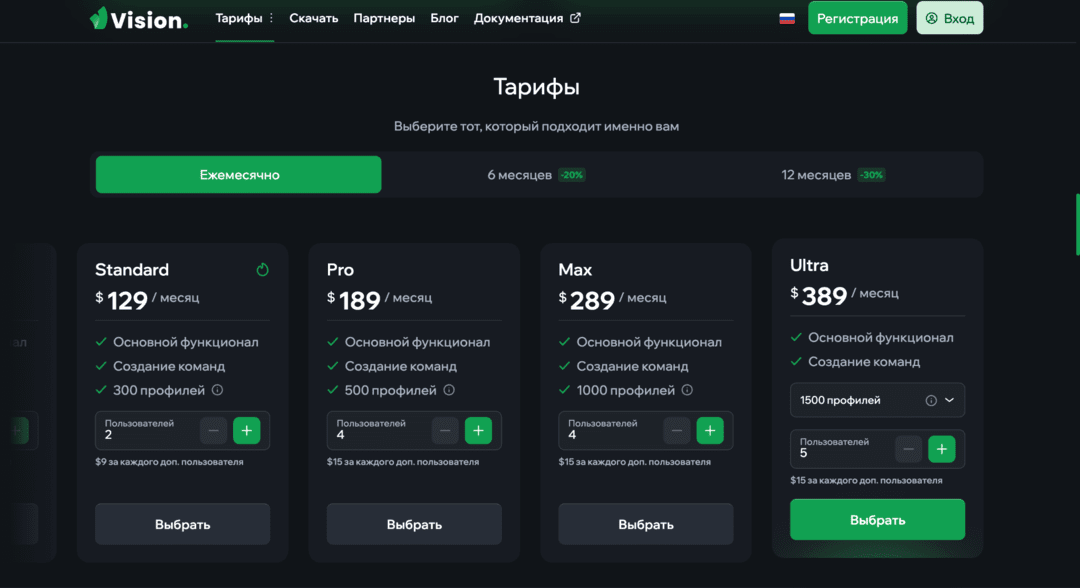Click the Ultra plan users value 5

(803, 453)
